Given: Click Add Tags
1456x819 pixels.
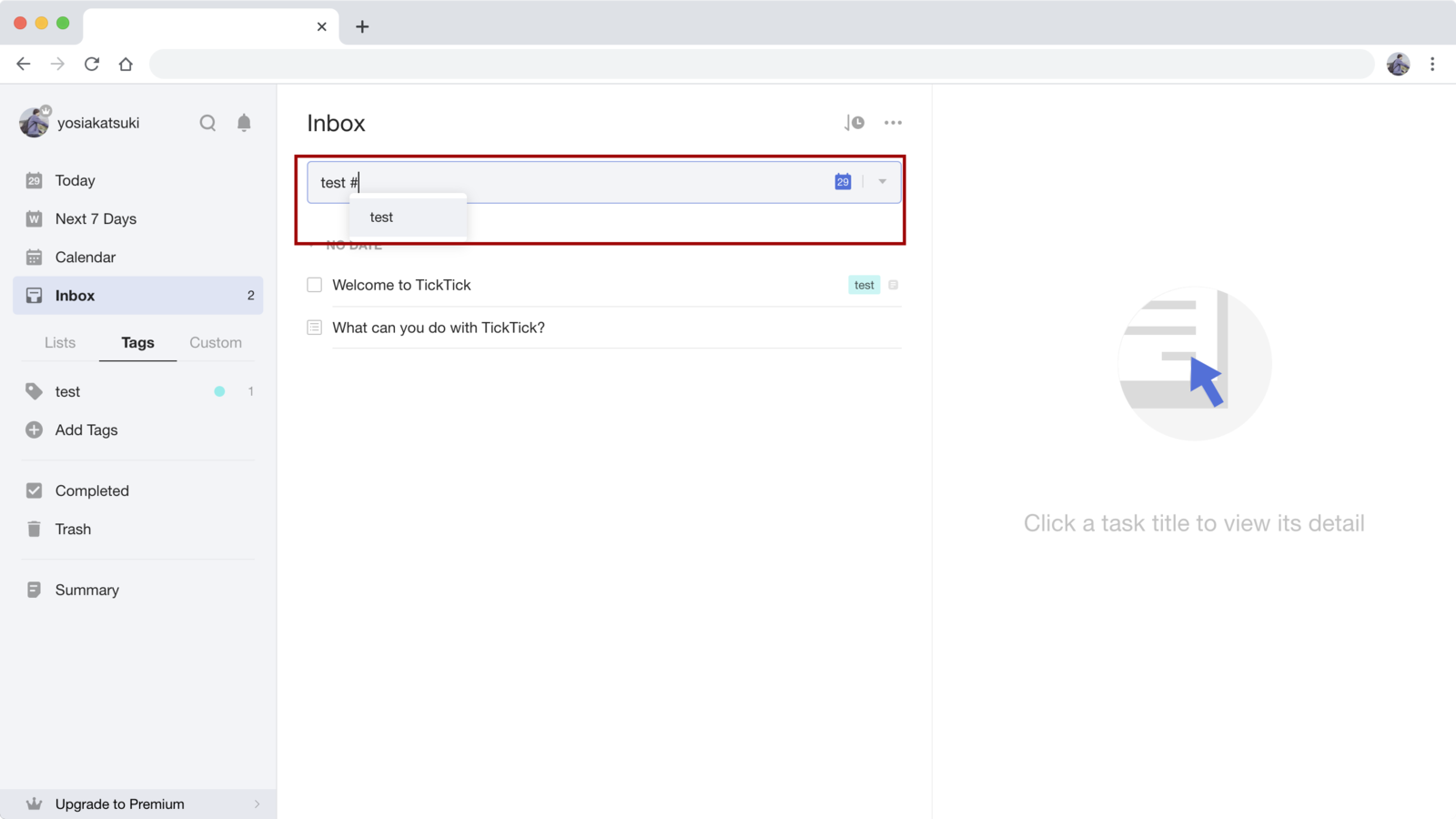Looking at the screenshot, I should (138, 430).
